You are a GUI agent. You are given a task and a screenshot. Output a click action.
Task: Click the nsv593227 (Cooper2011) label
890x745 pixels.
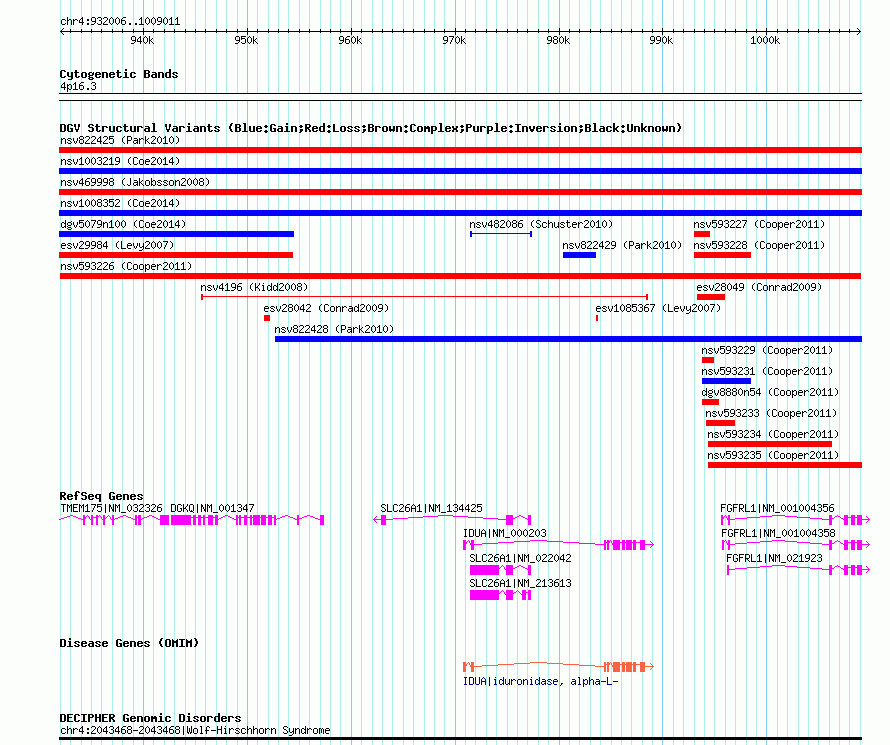click(x=759, y=224)
